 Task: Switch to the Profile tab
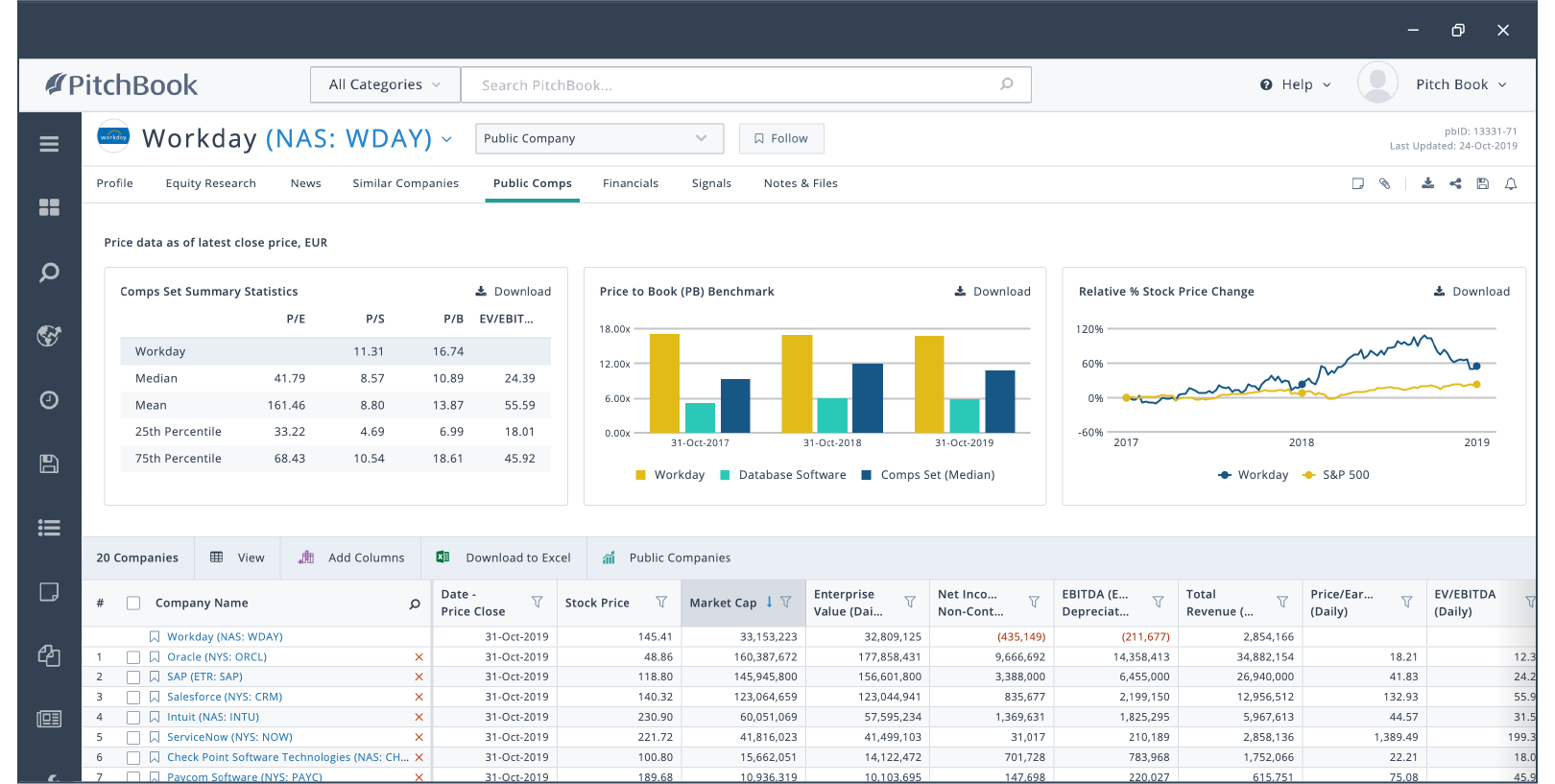(114, 183)
